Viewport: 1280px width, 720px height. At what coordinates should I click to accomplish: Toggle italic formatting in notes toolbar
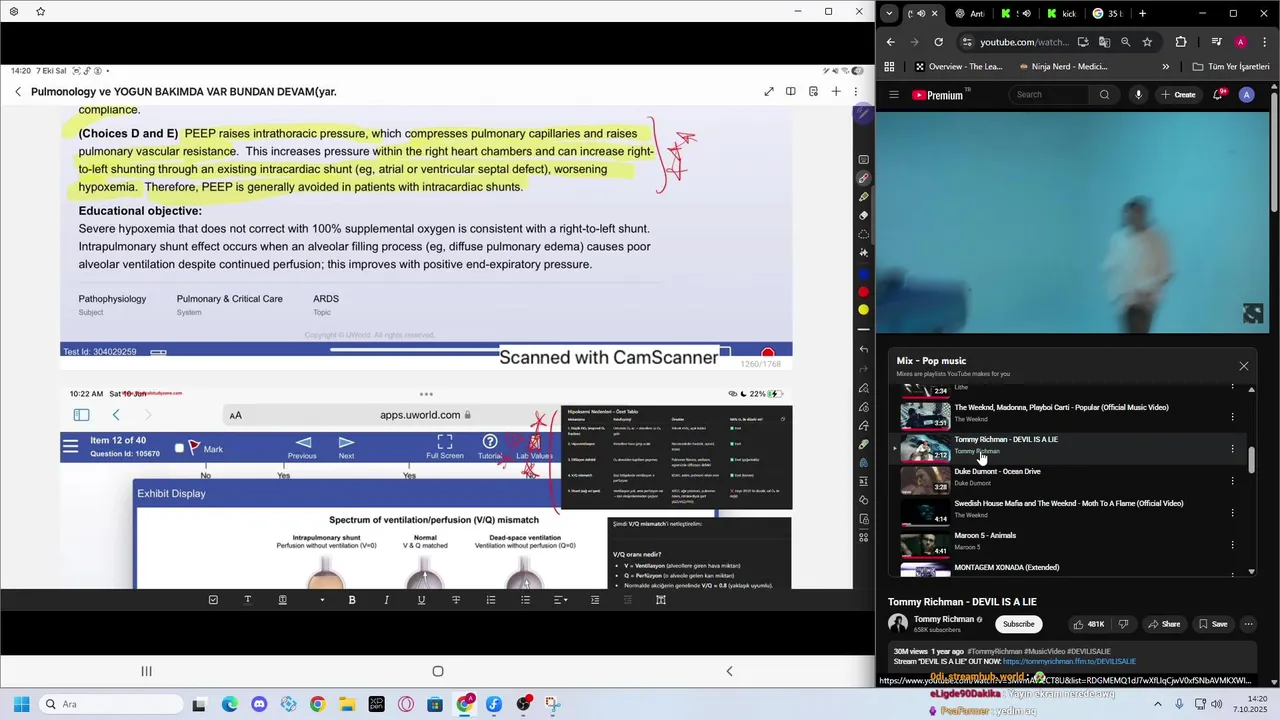[x=386, y=600]
